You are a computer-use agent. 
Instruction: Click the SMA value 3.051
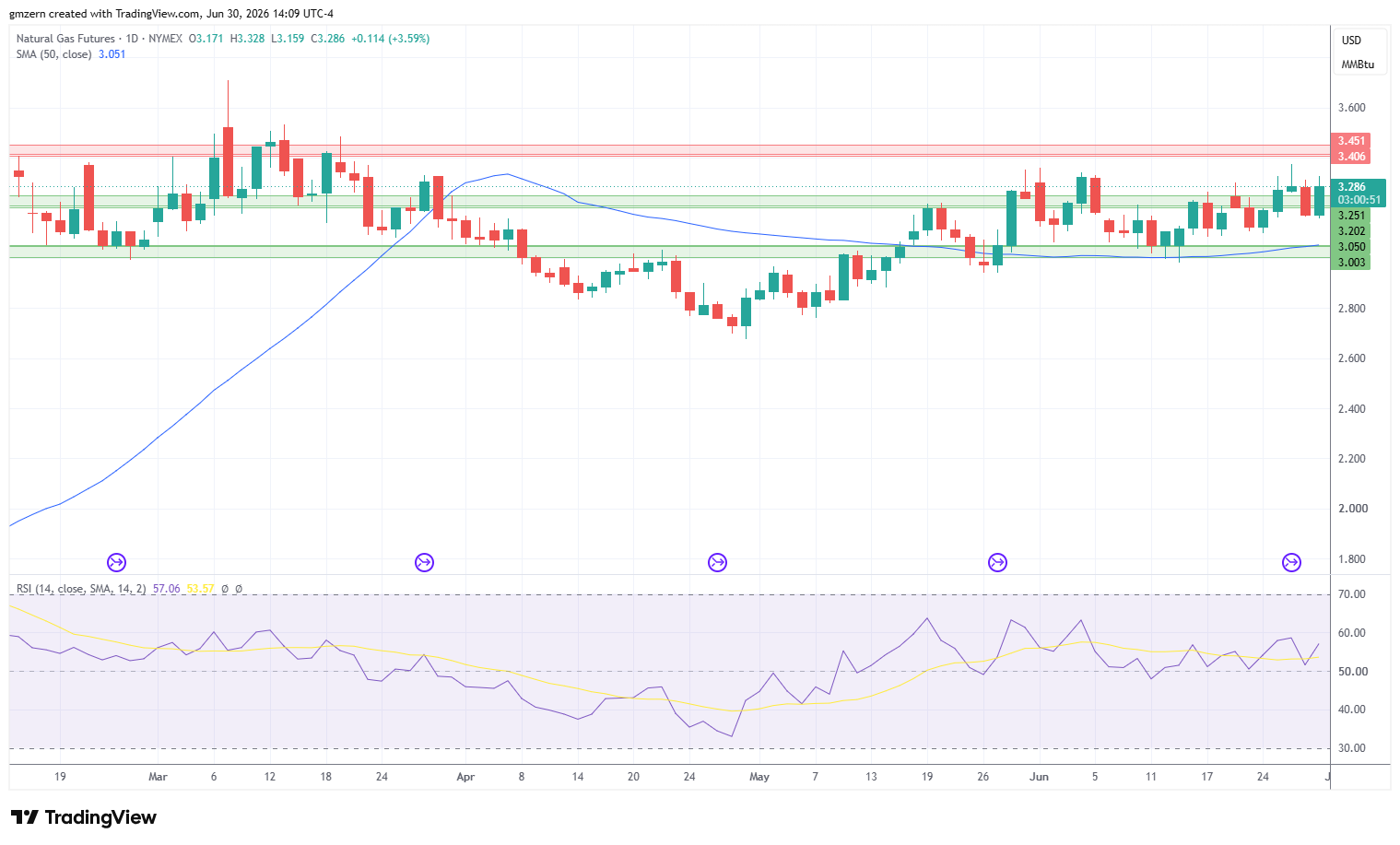click(x=112, y=54)
